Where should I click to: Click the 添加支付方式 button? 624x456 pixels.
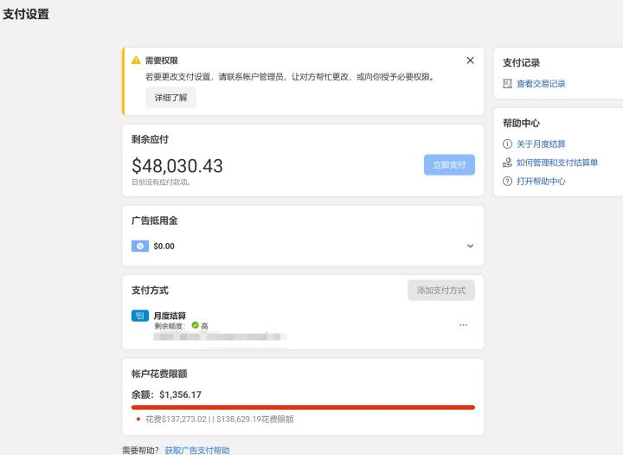point(440,290)
